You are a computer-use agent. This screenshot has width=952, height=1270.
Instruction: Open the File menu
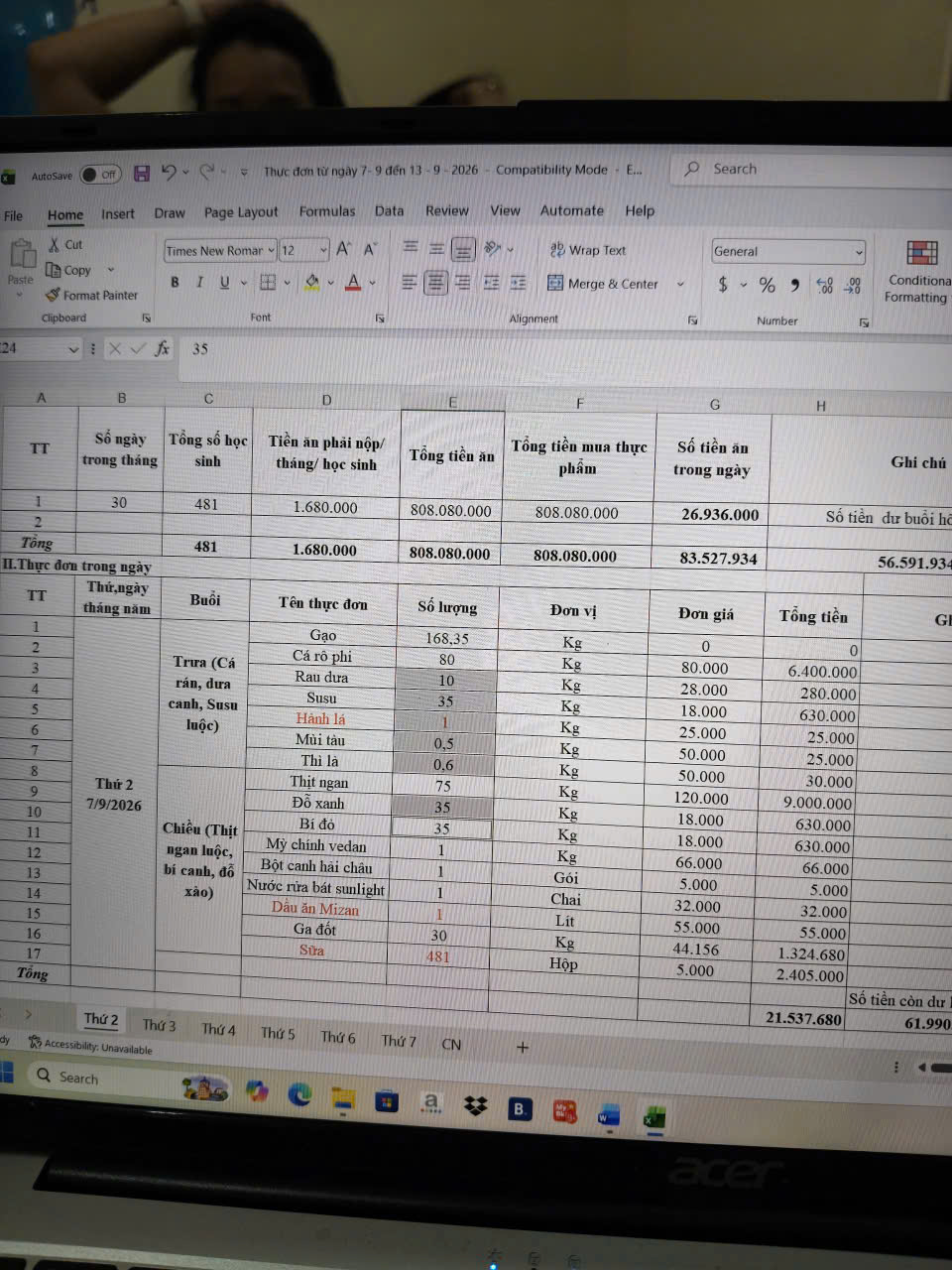tap(13, 215)
